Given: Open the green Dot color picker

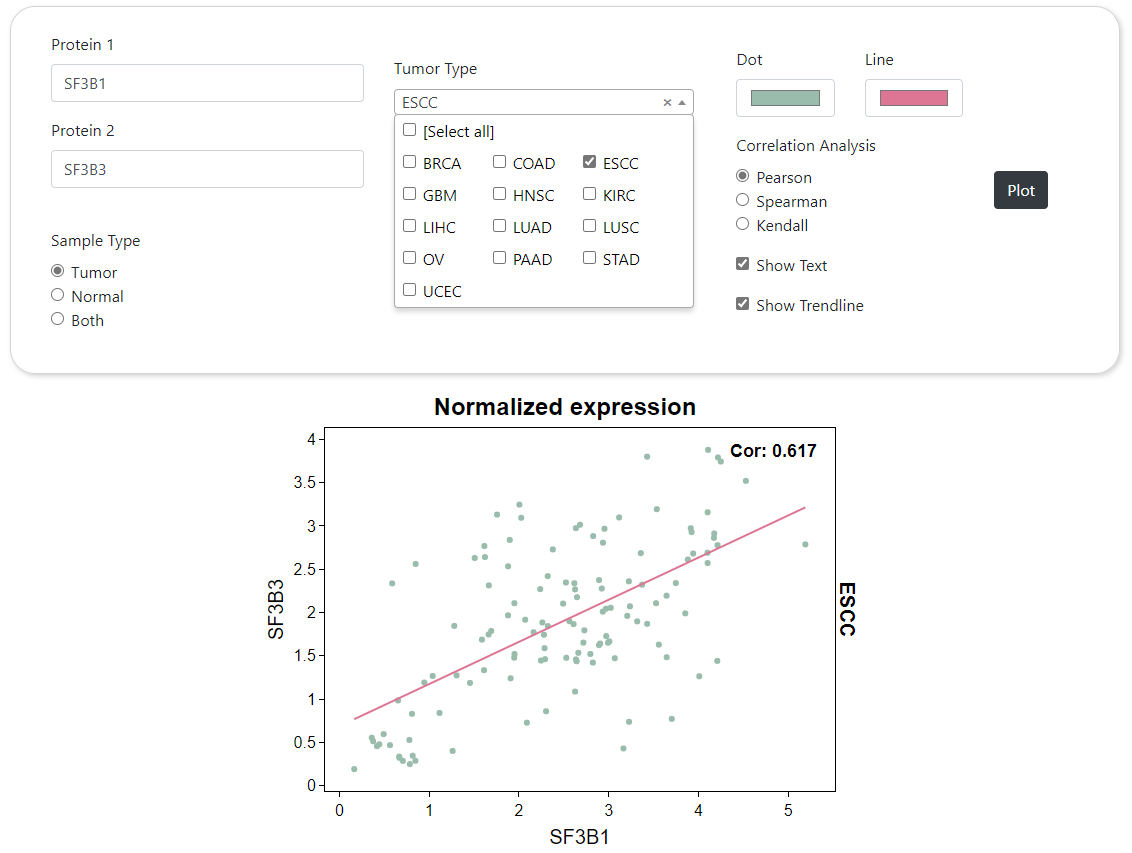Looking at the screenshot, I should coord(785,98).
